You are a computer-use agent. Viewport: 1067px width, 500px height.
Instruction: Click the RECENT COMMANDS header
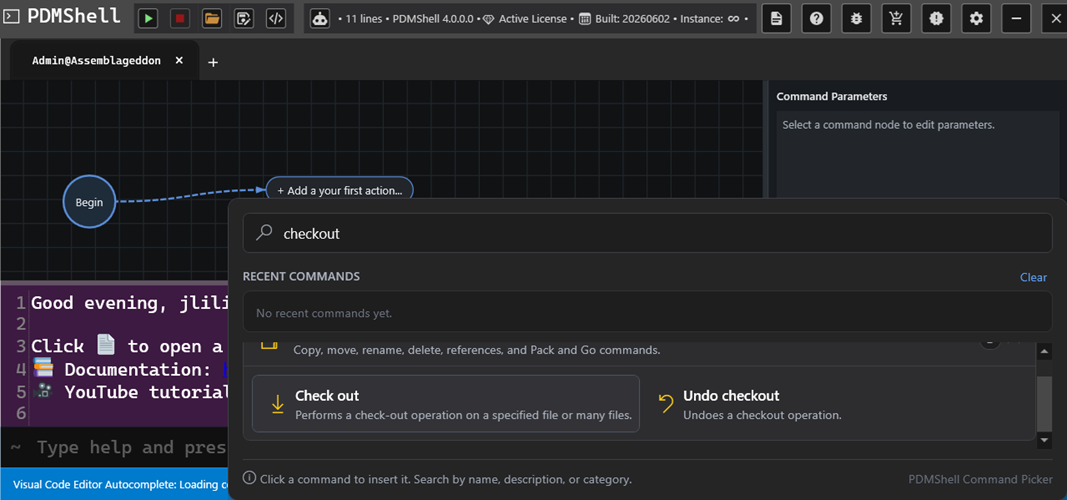tap(301, 277)
